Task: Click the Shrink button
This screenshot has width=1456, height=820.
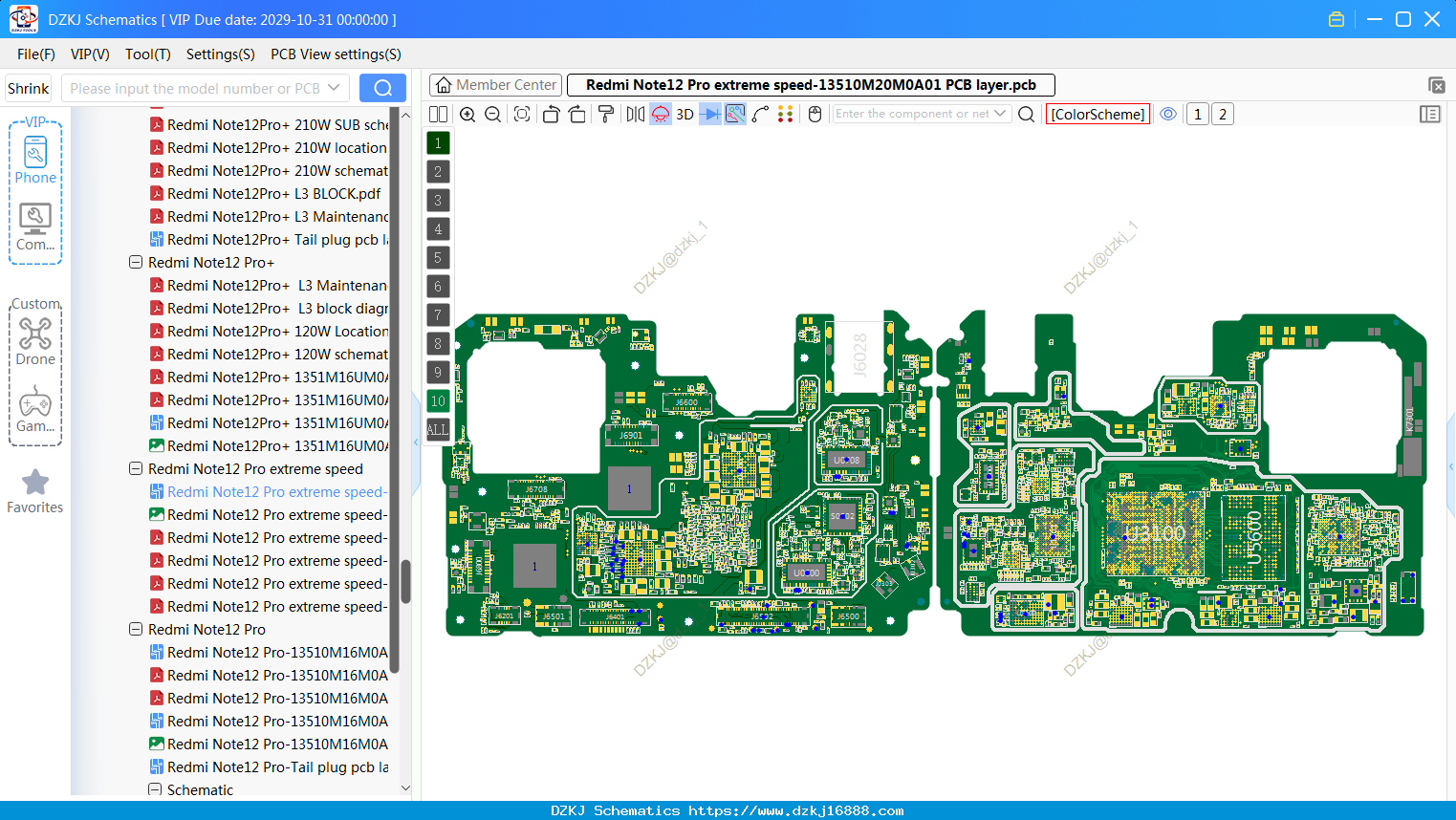Action: 29,88
